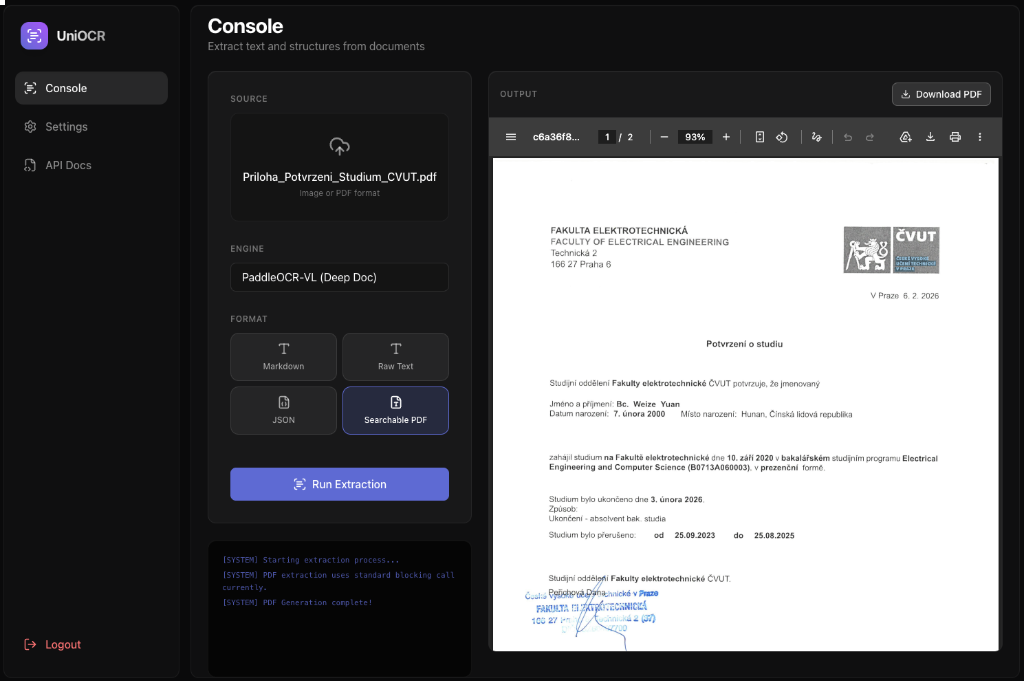Click the UniOCR logo icon

pyautogui.click(x=34, y=36)
